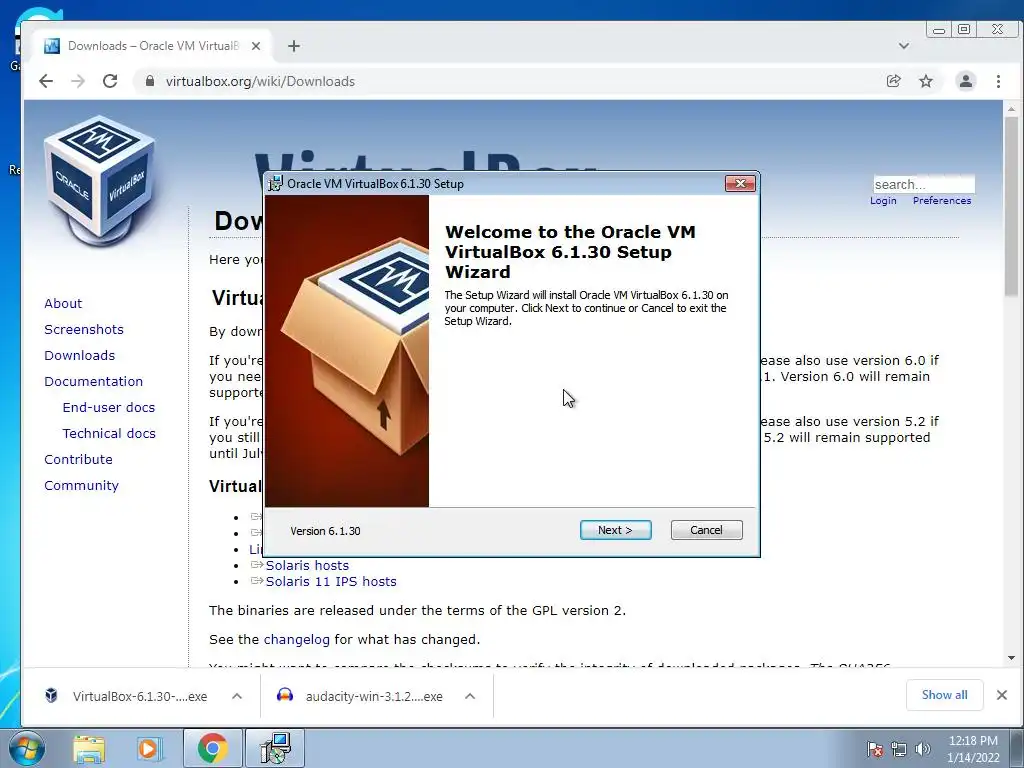Click the page scrollbar up arrow
This screenshot has height=768, width=1024.
(1011, 108)
